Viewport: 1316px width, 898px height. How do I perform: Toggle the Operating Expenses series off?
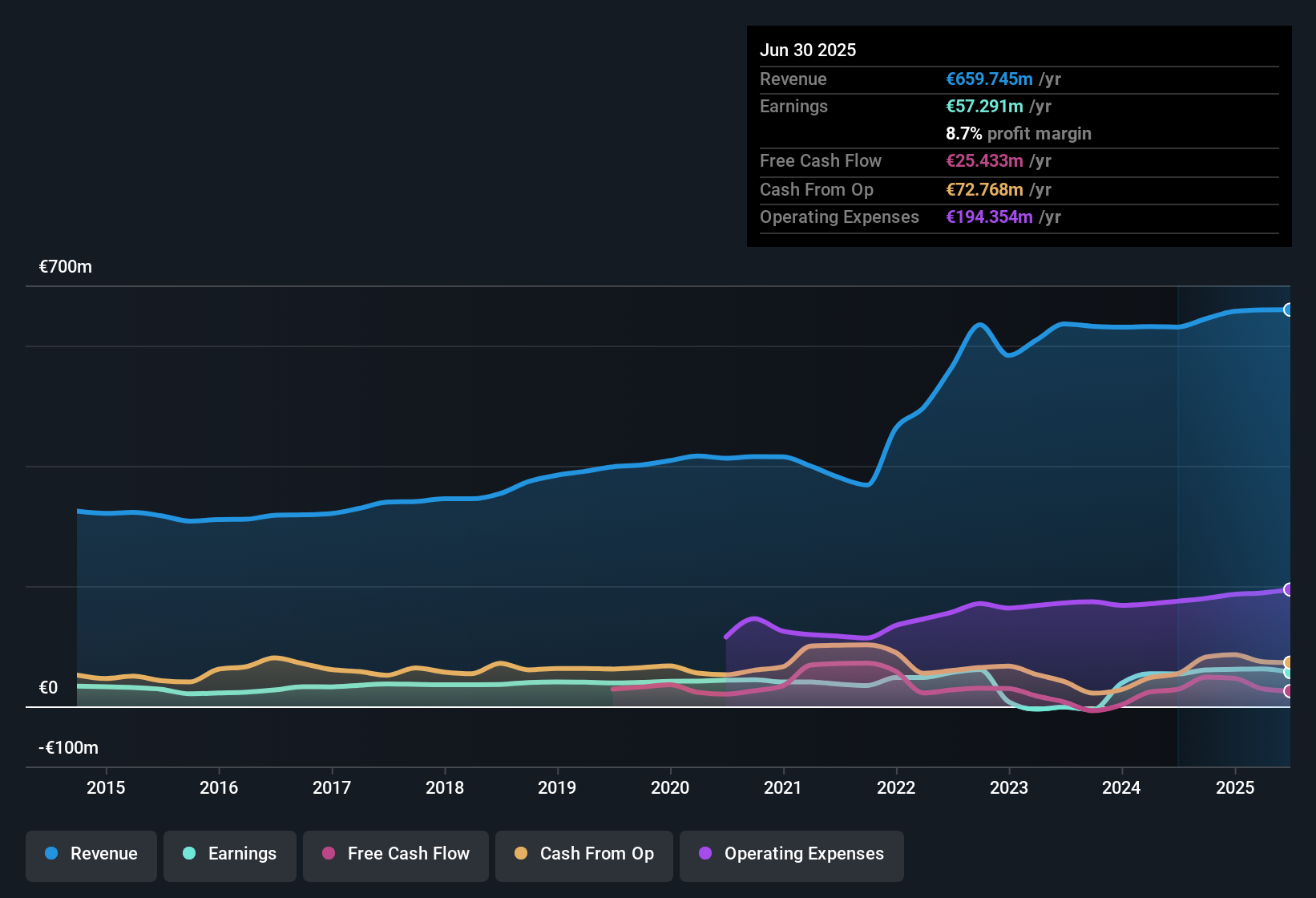791,855
